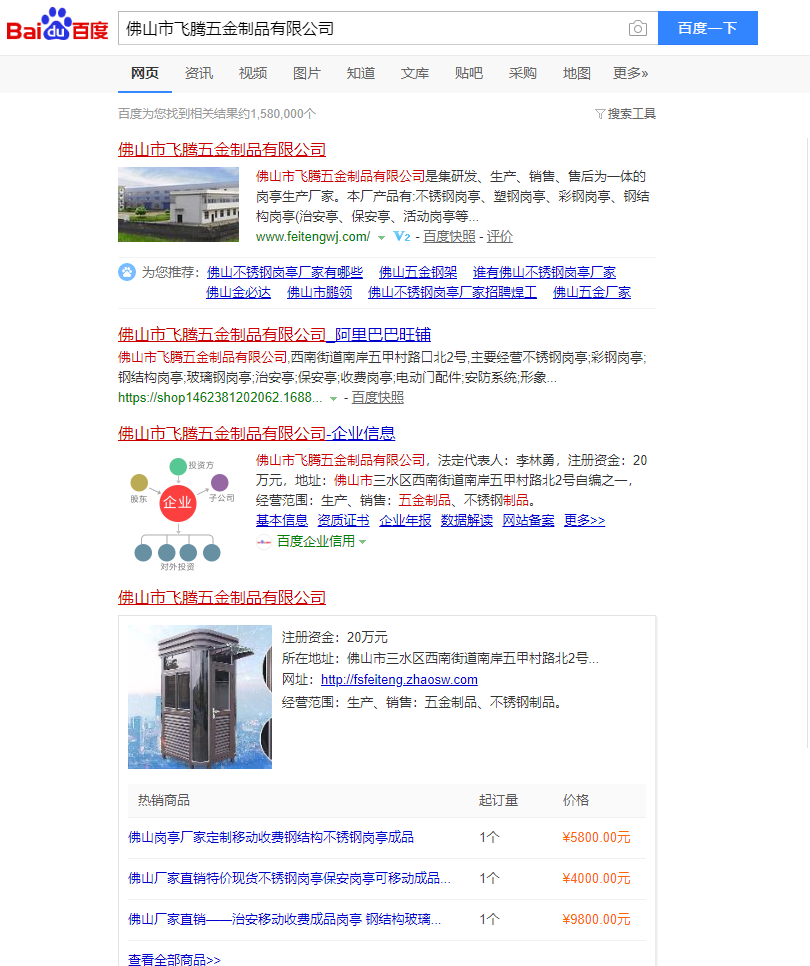
Task: Switch to 贴吧 tab
Action: pyautogui.click(x=469, y=73)
